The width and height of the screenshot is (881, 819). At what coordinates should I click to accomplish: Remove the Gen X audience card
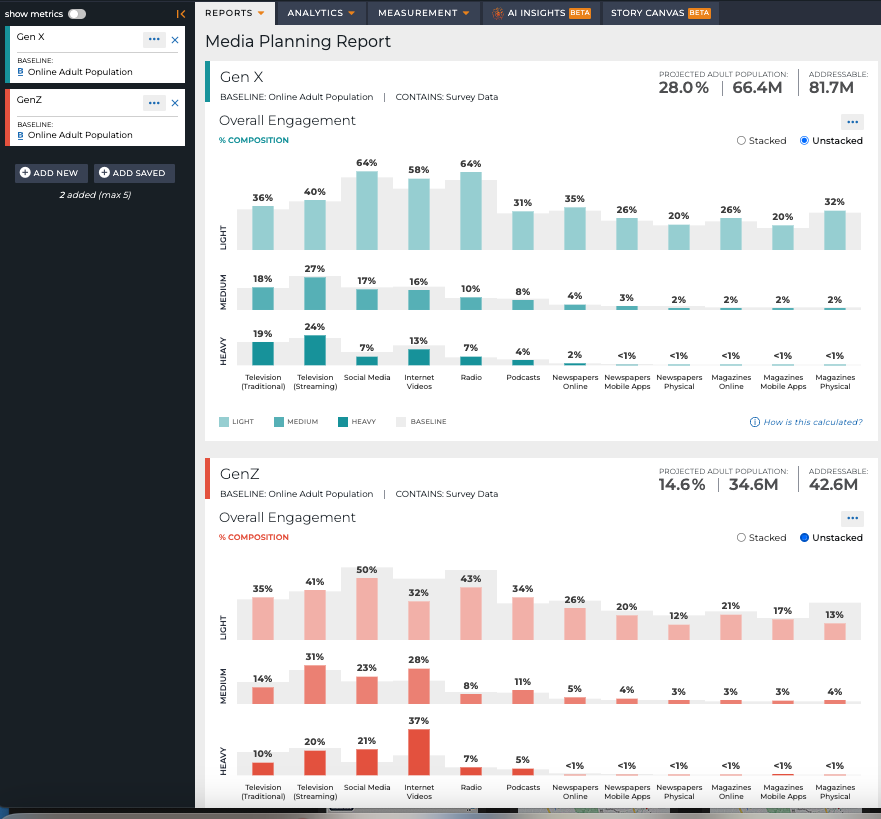[x=175, y=40]
